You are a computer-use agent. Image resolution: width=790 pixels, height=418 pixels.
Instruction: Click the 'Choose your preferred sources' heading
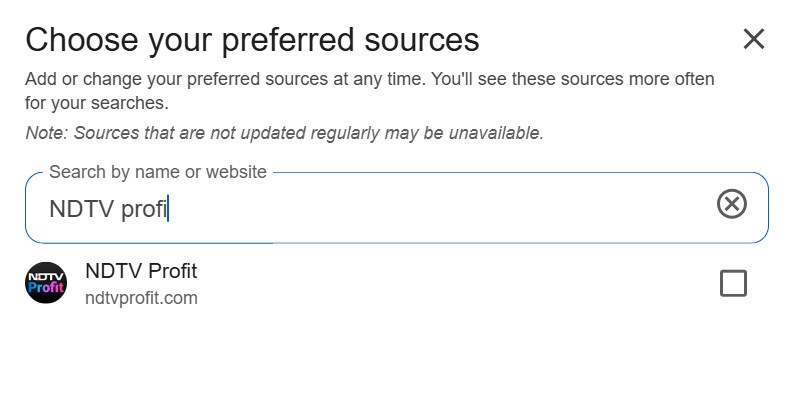pyautogui.click(x=252, y=40)
